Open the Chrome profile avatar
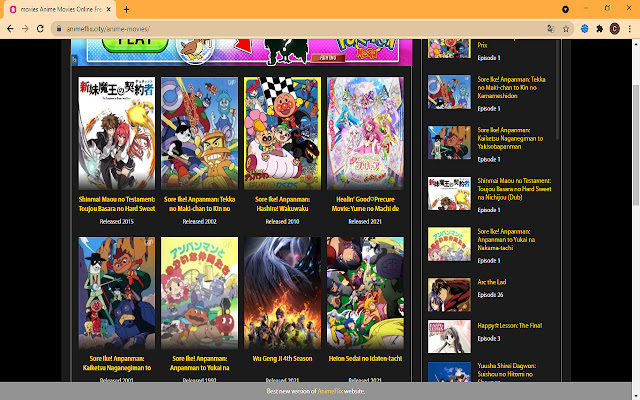 [x=615, y=29]
